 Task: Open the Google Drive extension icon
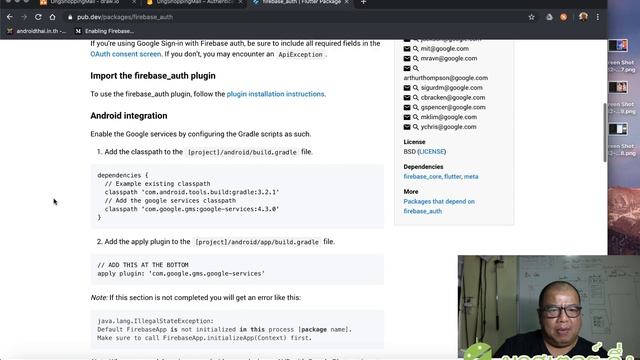click(549, 17)
